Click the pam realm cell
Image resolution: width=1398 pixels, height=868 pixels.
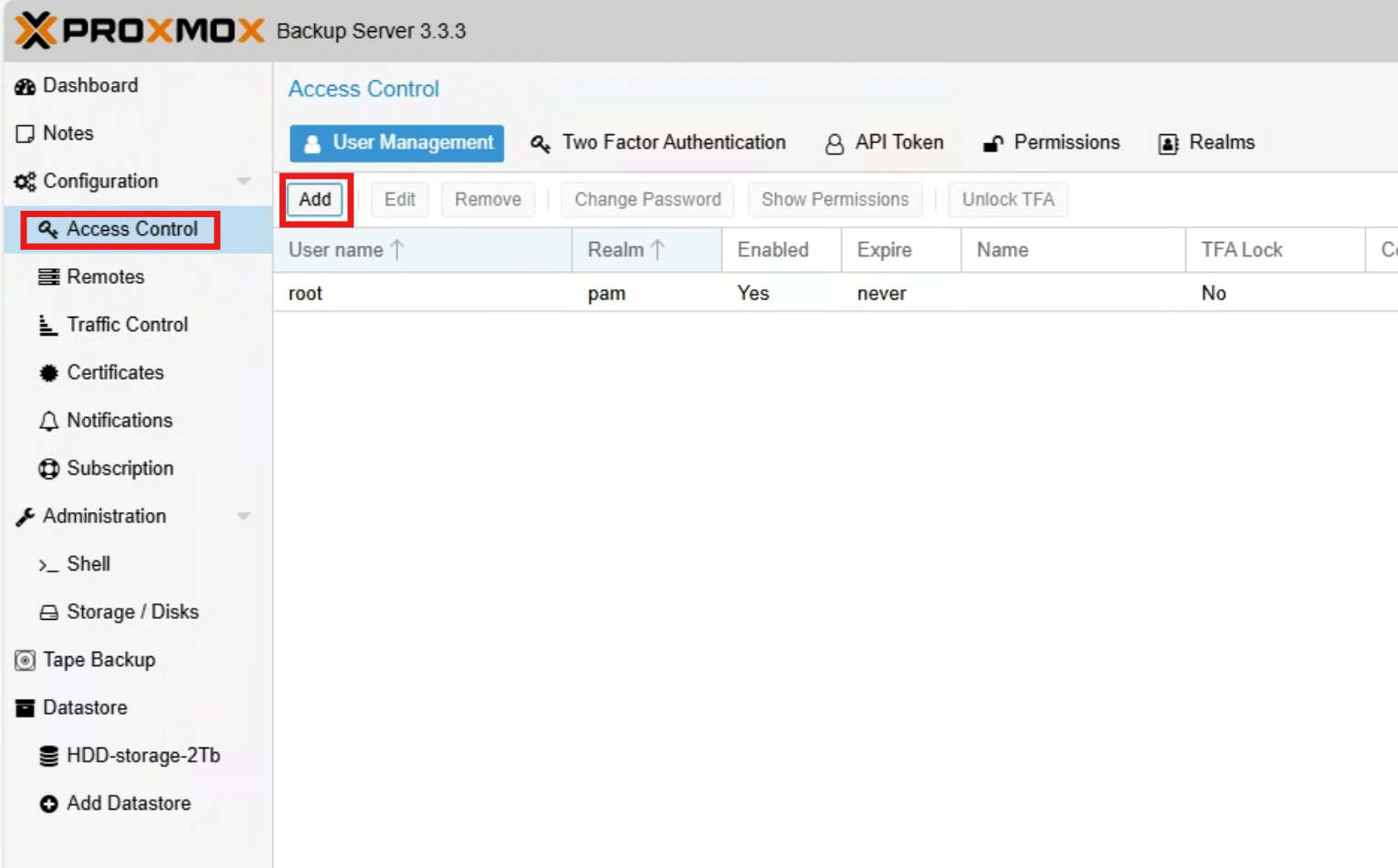tap(606, 294)
